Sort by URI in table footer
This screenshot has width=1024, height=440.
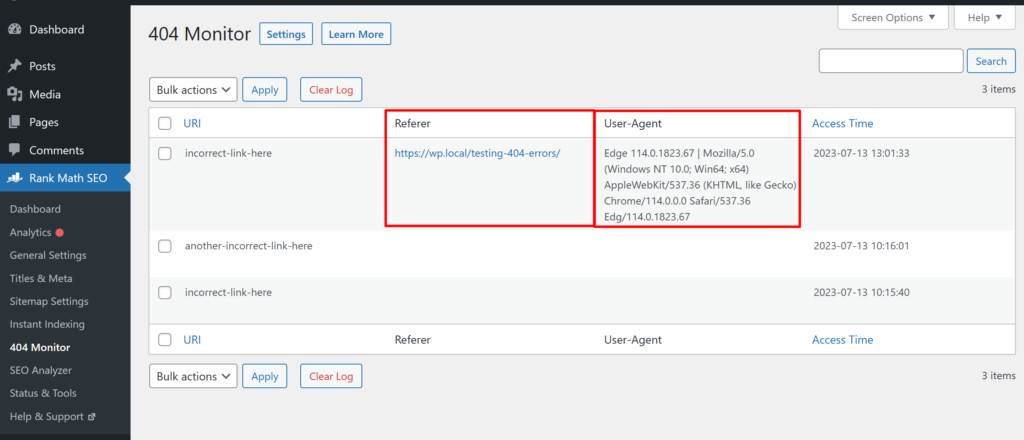[x=192, y=339]
